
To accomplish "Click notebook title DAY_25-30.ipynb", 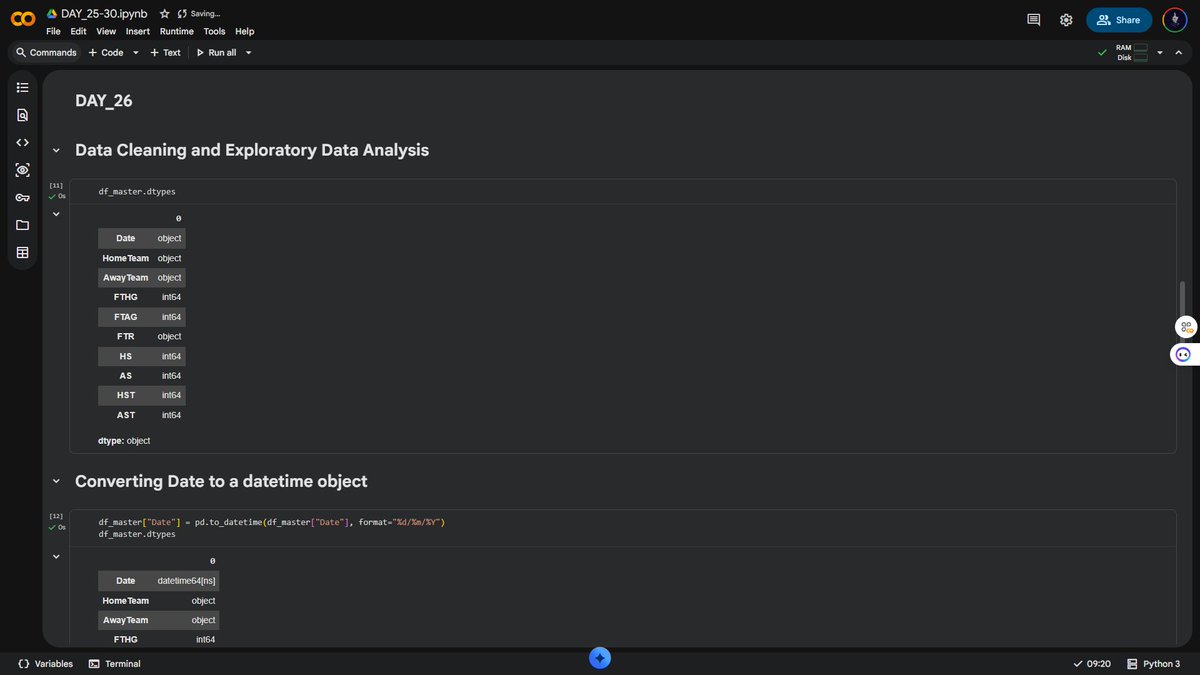I will (x=104, y=14).
